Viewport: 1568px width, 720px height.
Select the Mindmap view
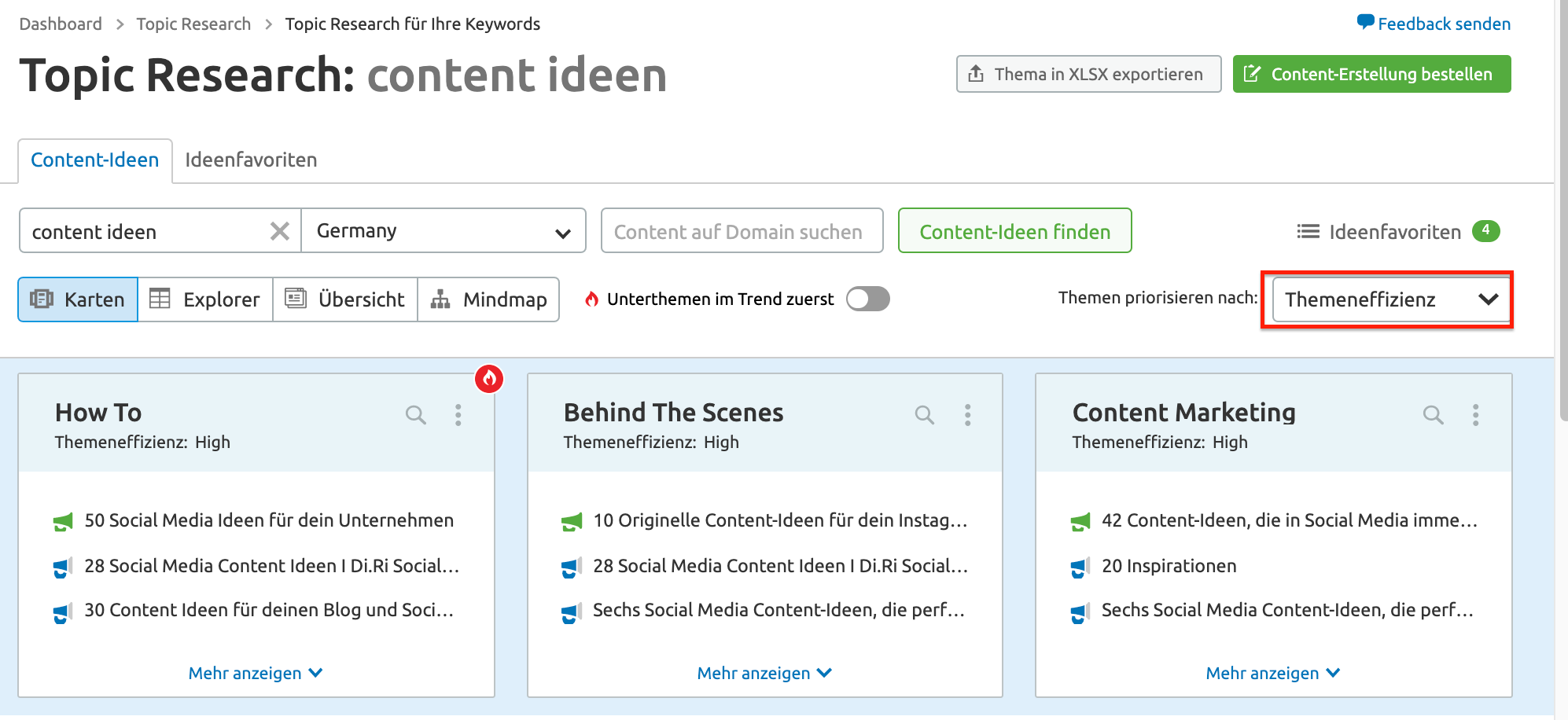coord(488,299)
